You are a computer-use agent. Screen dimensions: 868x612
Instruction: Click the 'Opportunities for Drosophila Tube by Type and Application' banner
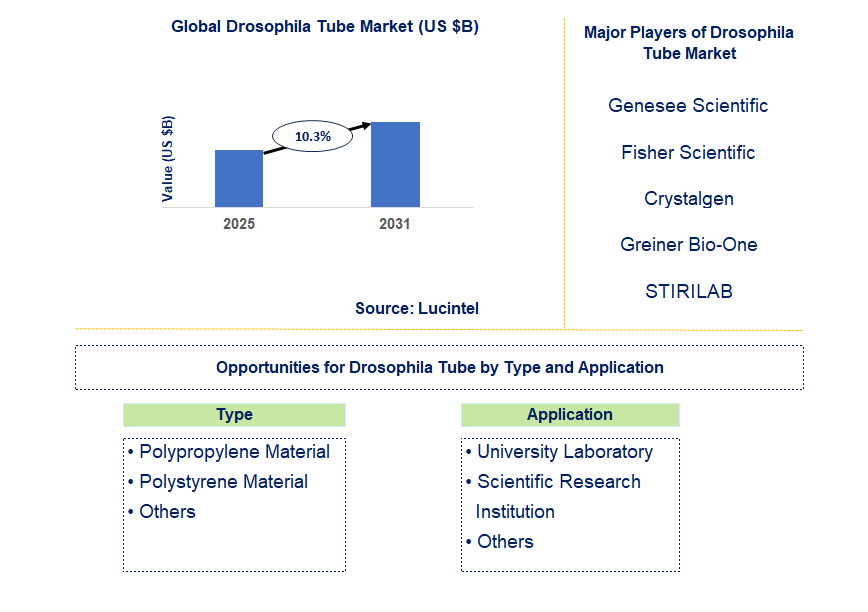pyautogui.click(x=440, y=367)
